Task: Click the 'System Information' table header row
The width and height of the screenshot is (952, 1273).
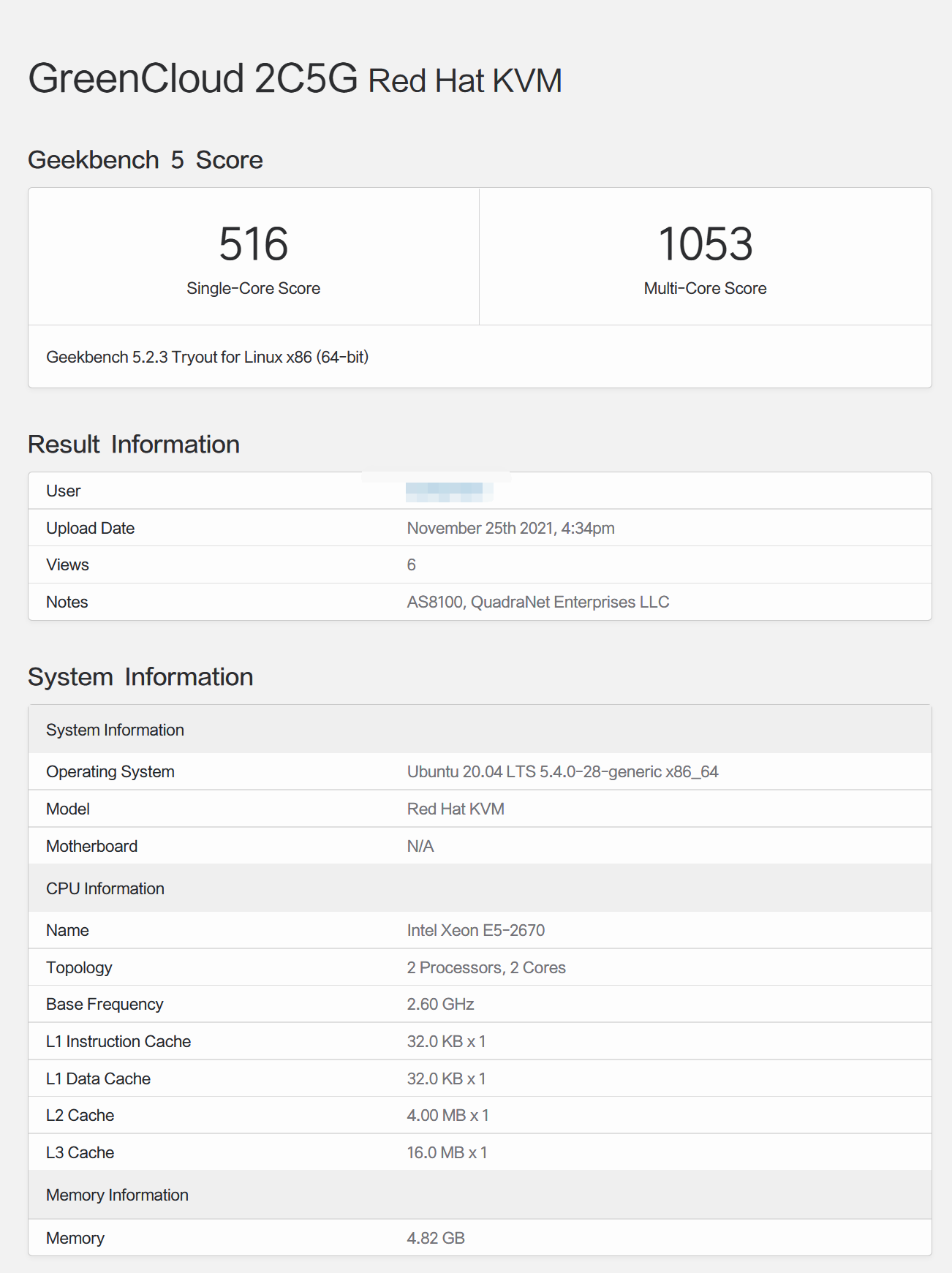Action: (480, 730)
